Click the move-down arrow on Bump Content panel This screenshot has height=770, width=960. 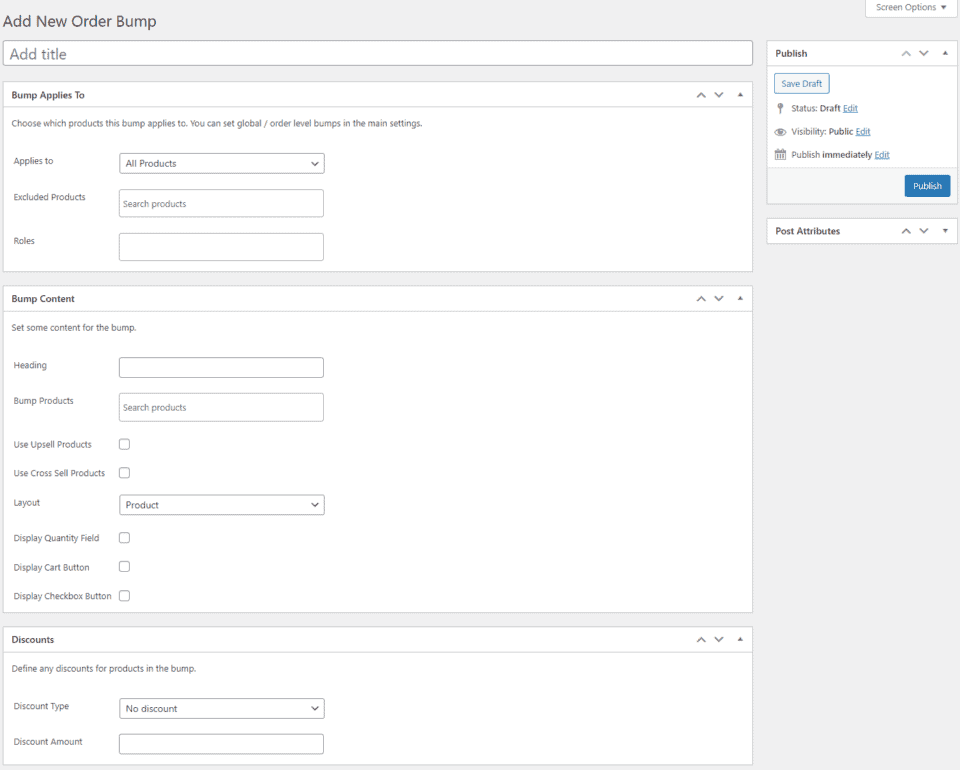(x=718, y=298)
